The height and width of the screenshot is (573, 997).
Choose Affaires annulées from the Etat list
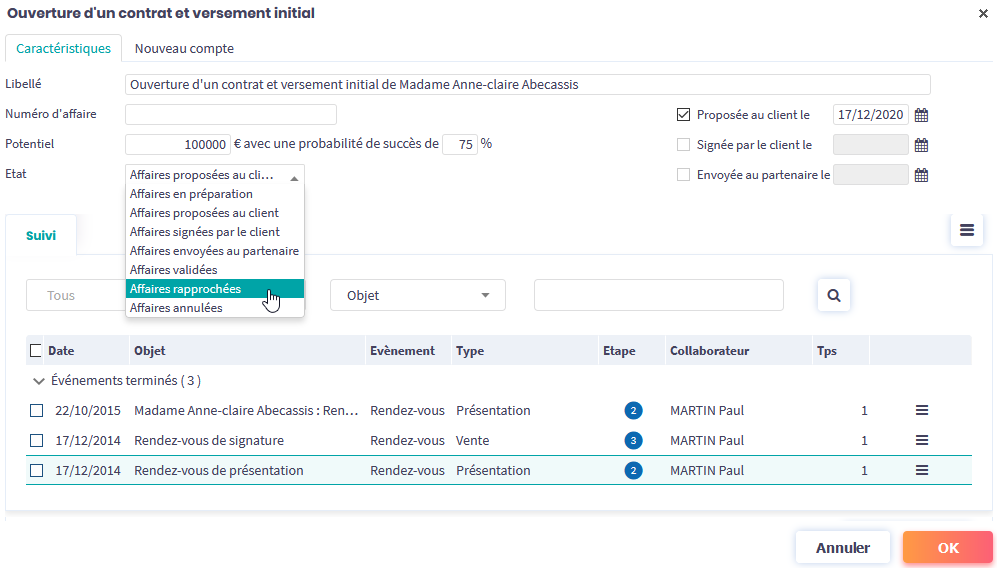click(176, 308)
